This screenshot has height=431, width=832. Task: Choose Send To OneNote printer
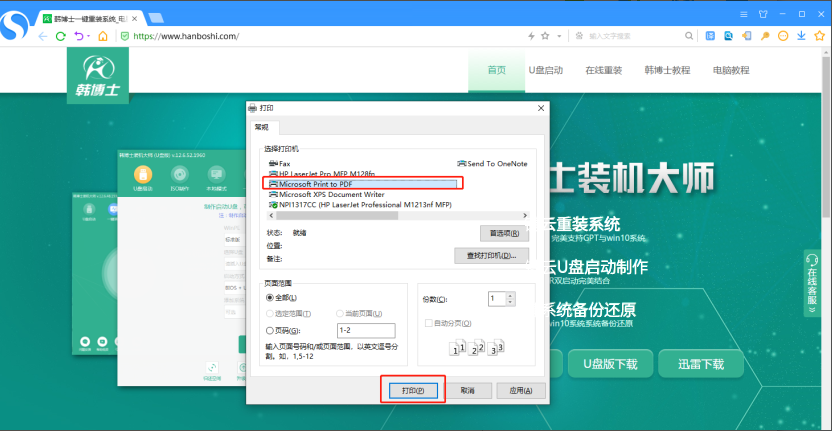click(492, 164)
